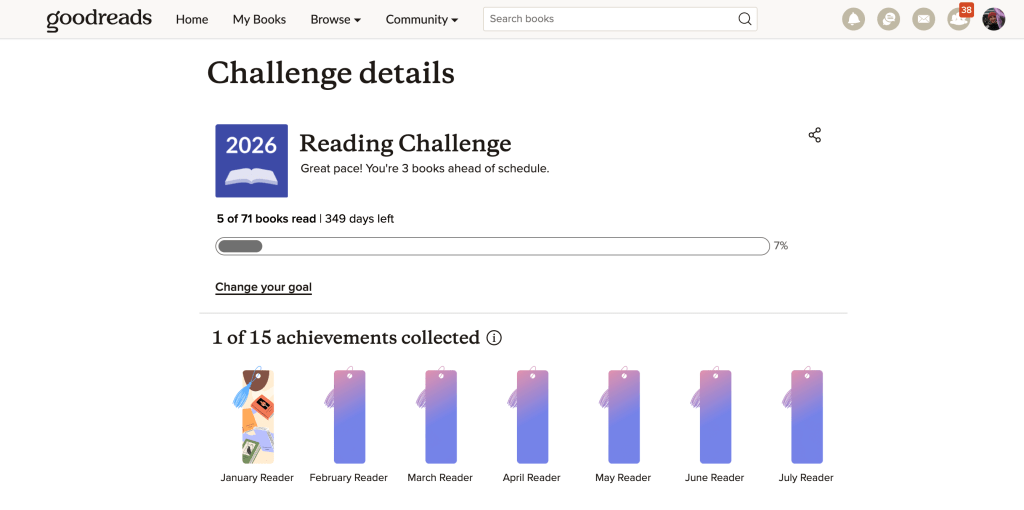Open My Books from navigation
Screen dimensions: 1024x510
(x=259, y=19)
